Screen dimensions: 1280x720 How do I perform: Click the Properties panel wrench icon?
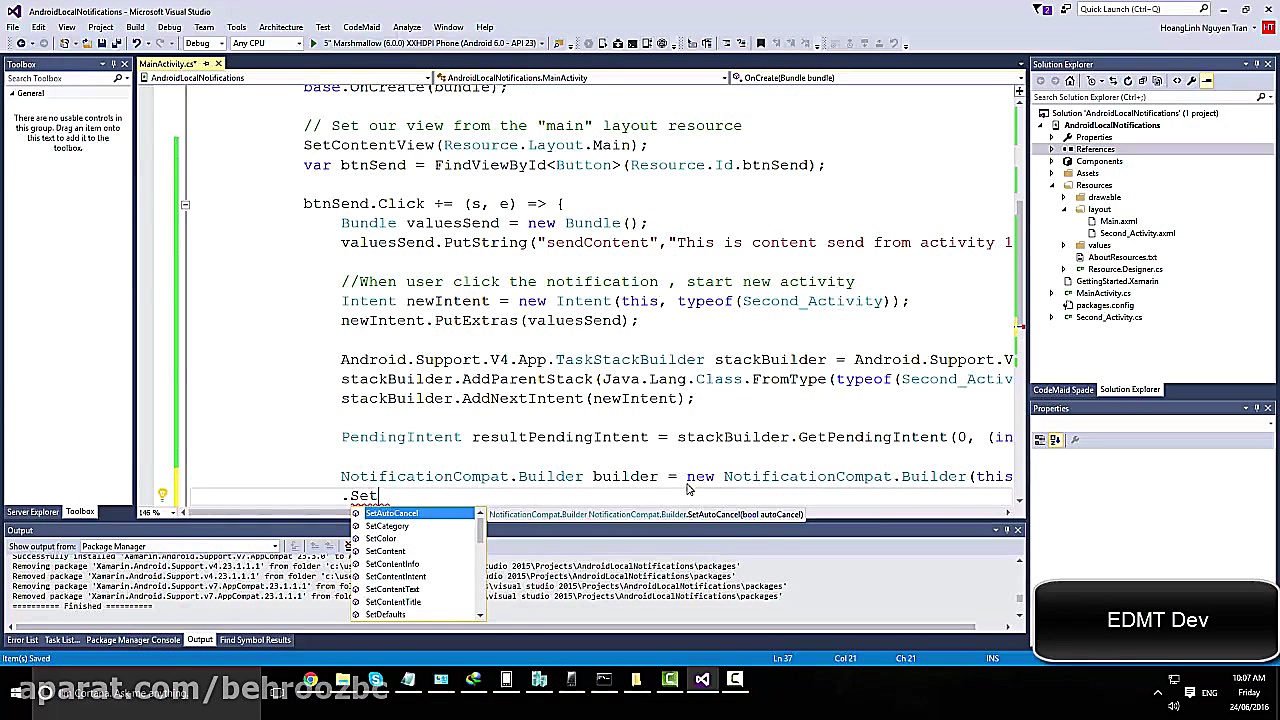1075,440
